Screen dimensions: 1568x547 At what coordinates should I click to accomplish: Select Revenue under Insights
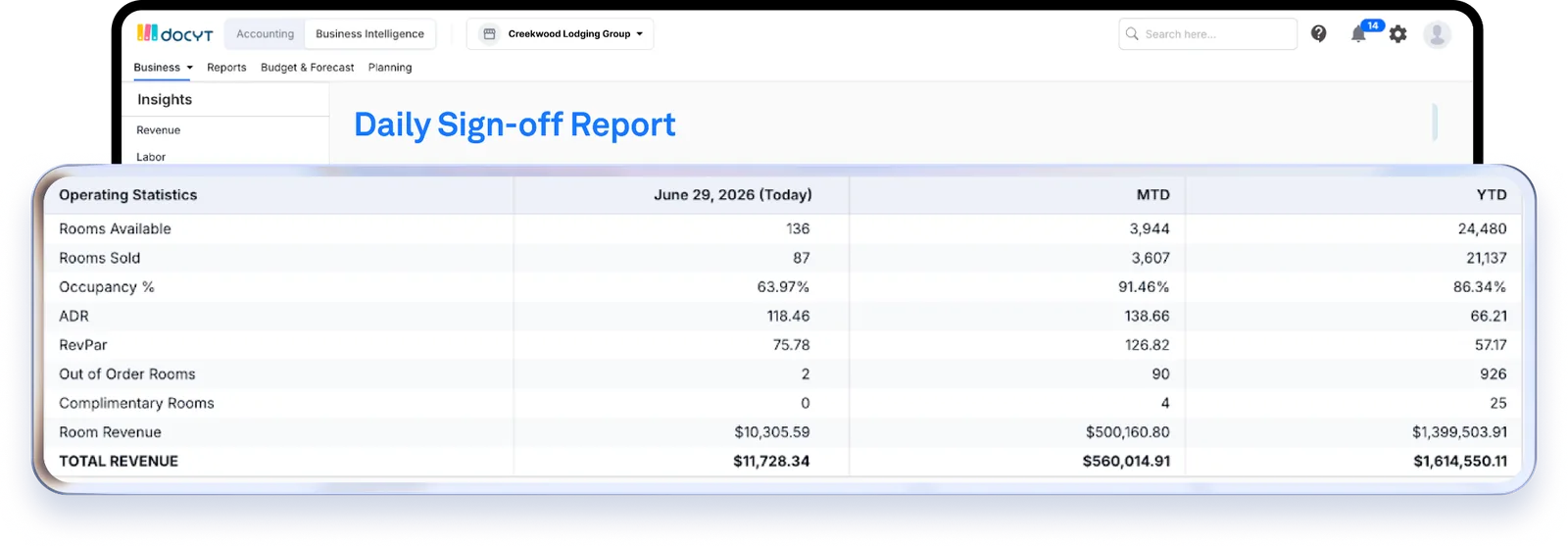tap(159, 130)
